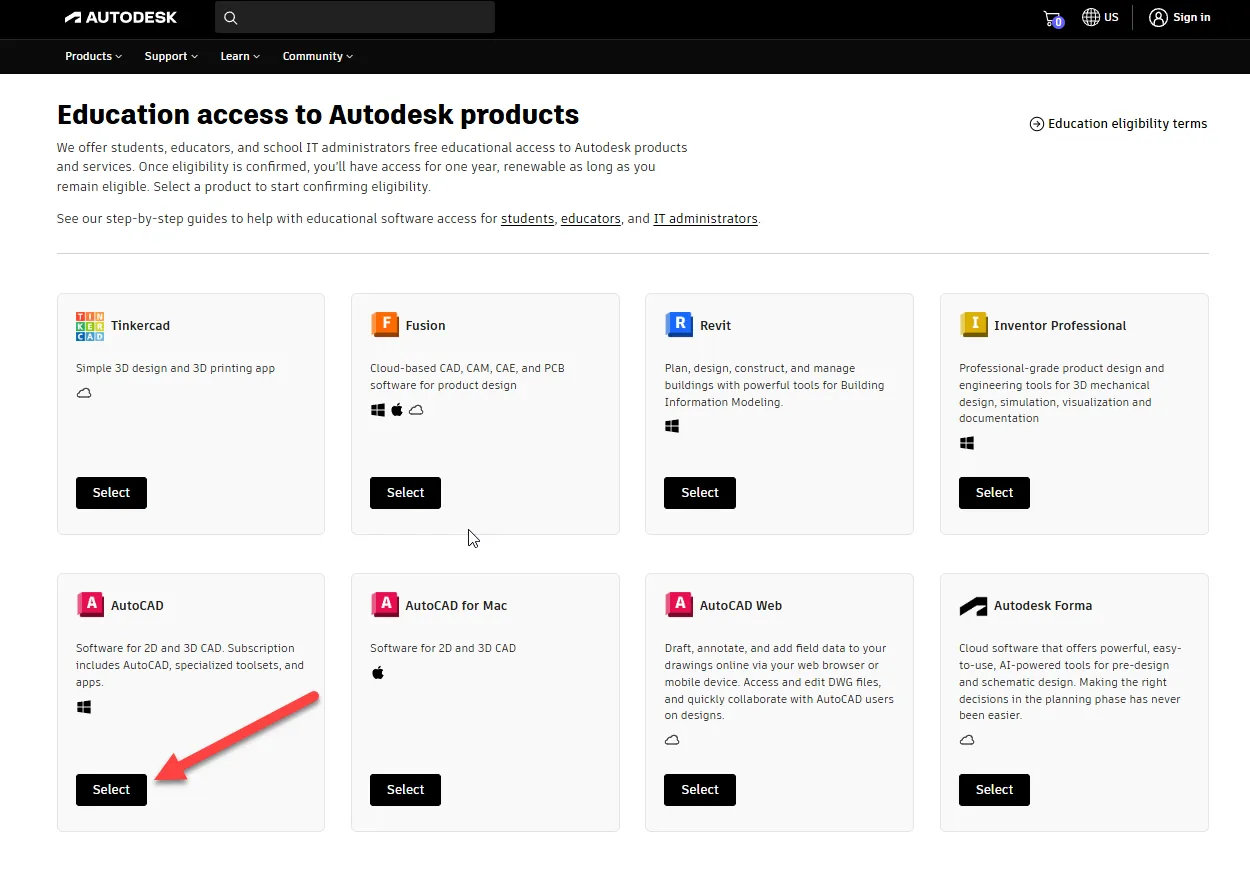
Task: Click Sign in at the top
Action: tap(1180, 17)
